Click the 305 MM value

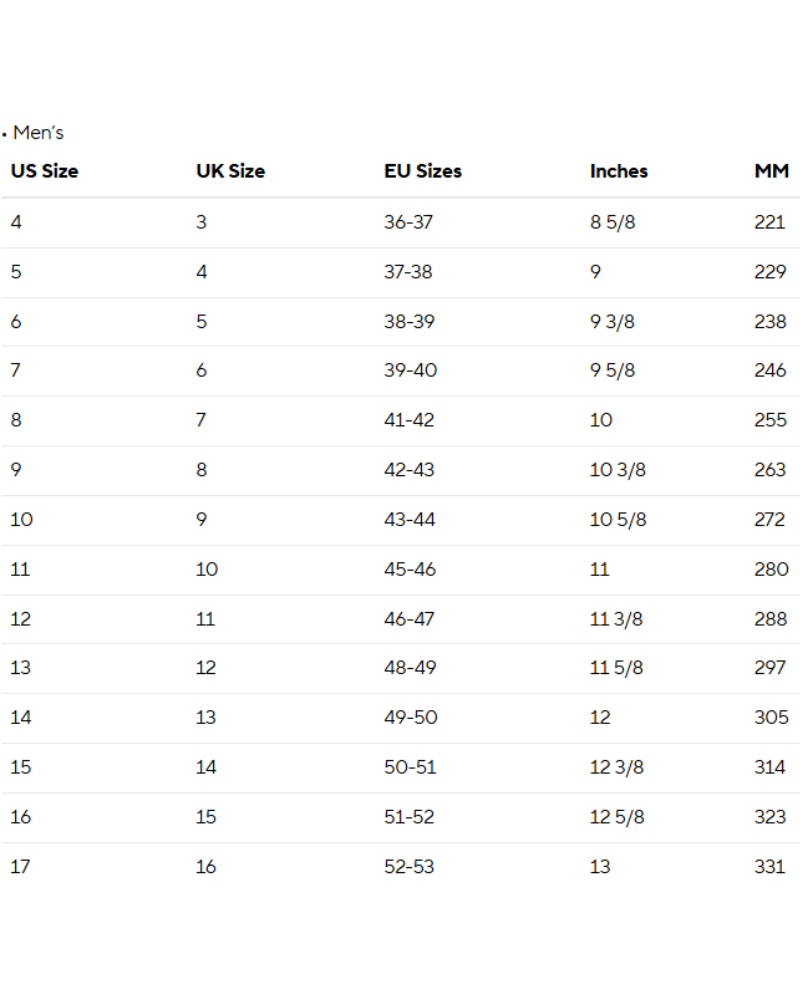[x=770, y=717]
